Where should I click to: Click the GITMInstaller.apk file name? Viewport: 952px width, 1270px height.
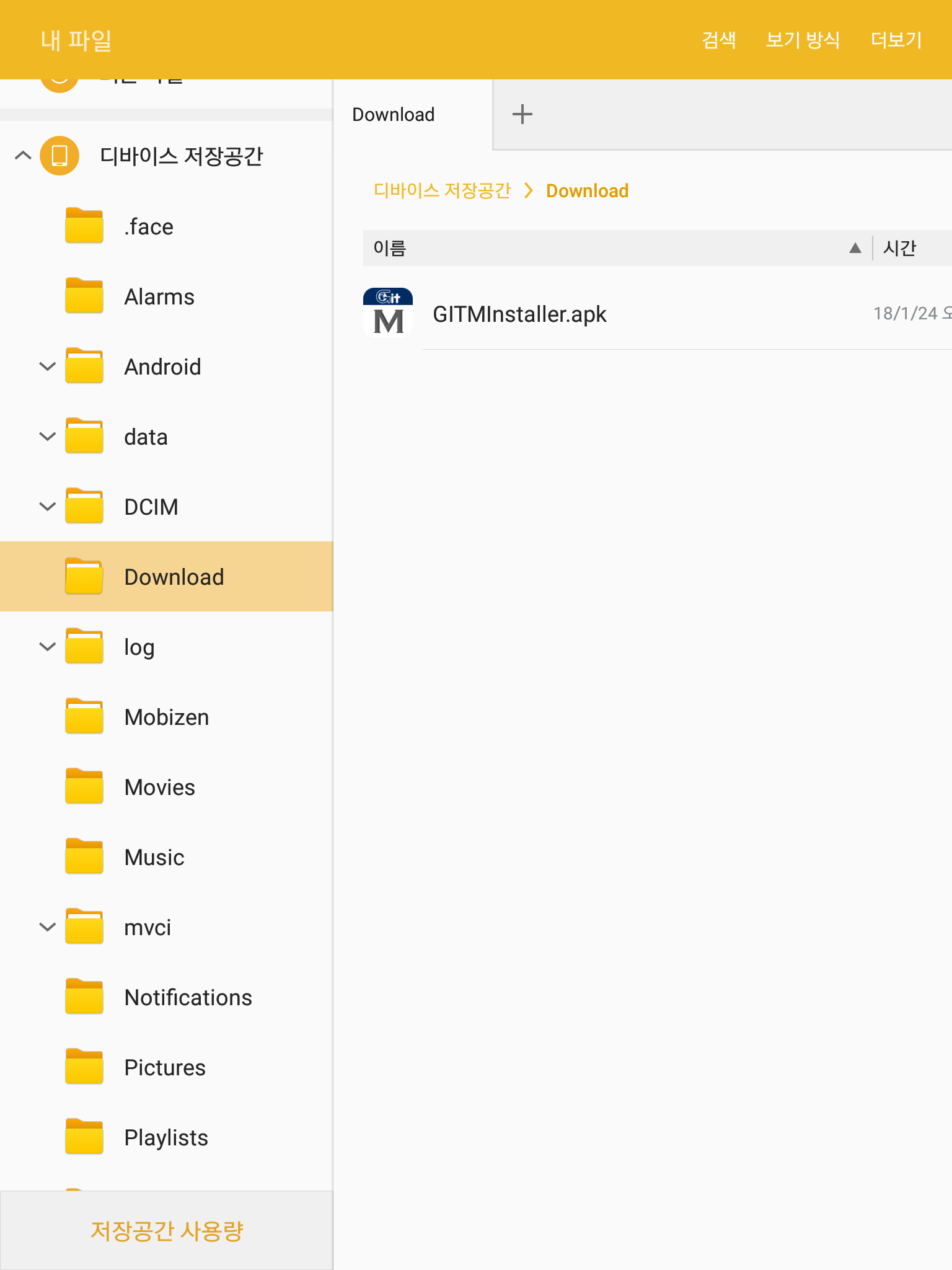pyautogui.click(x=519, y=314)
